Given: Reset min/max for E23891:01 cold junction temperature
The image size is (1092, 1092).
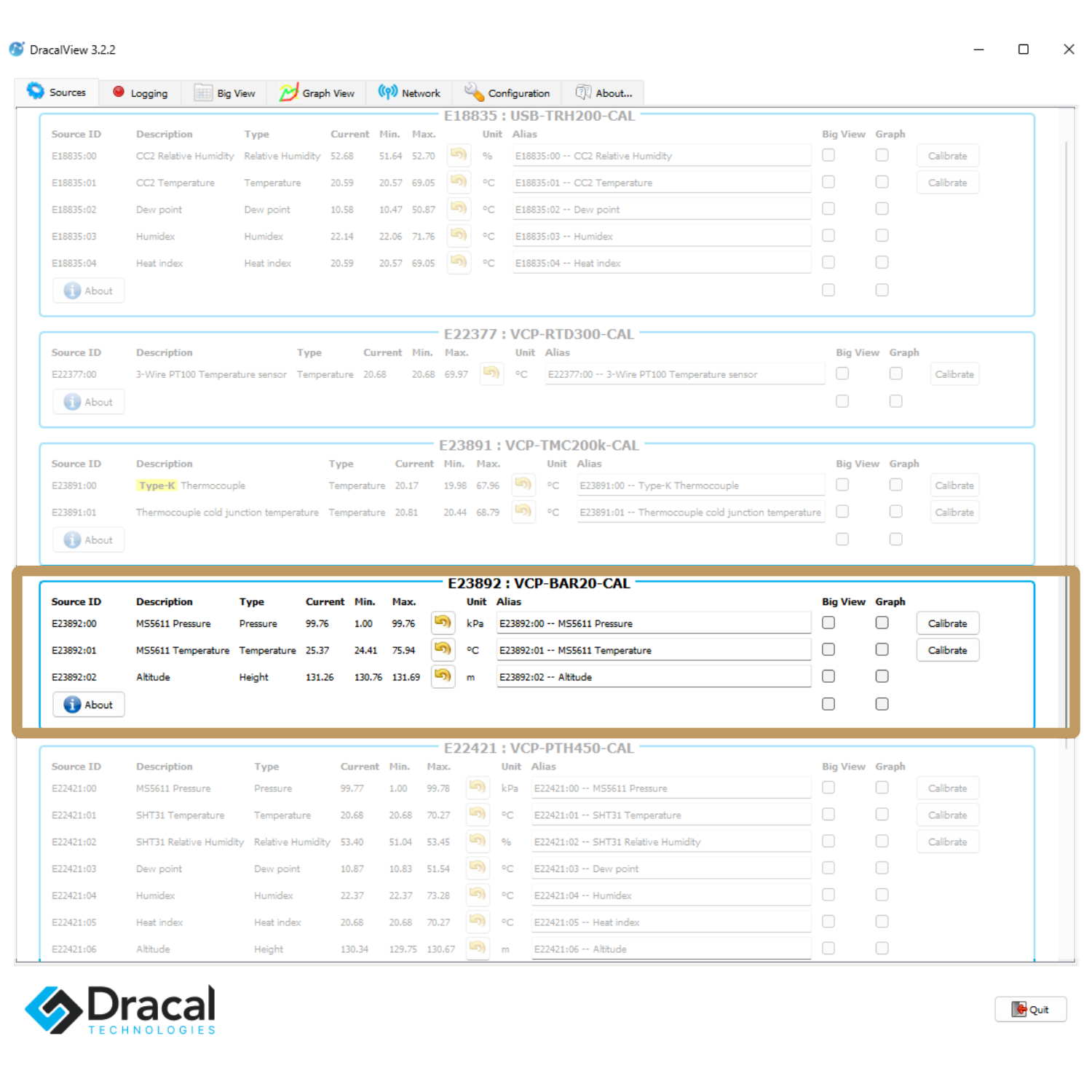Looking at the screenshot, I should 523,512.
